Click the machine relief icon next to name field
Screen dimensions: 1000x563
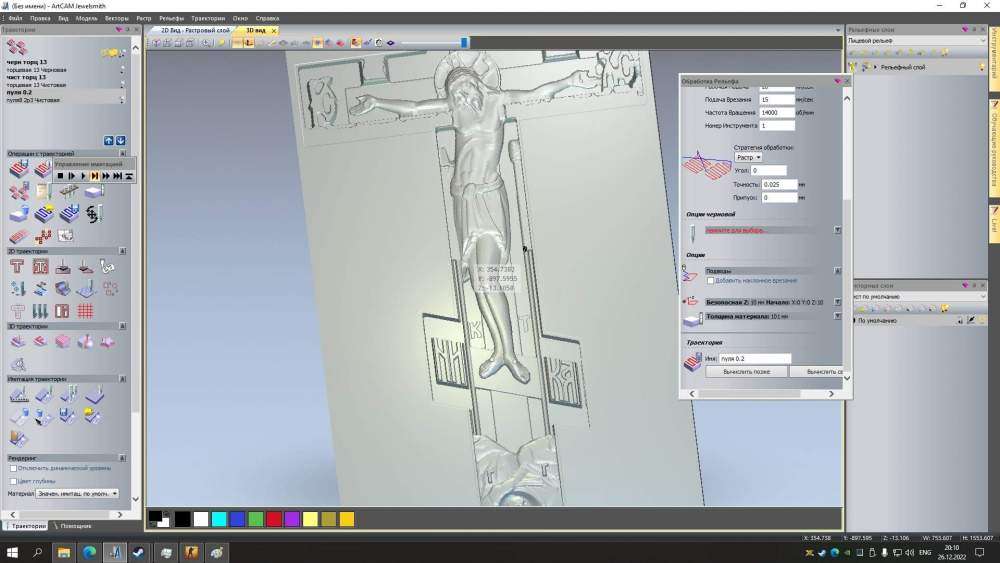tap(691, 362)
